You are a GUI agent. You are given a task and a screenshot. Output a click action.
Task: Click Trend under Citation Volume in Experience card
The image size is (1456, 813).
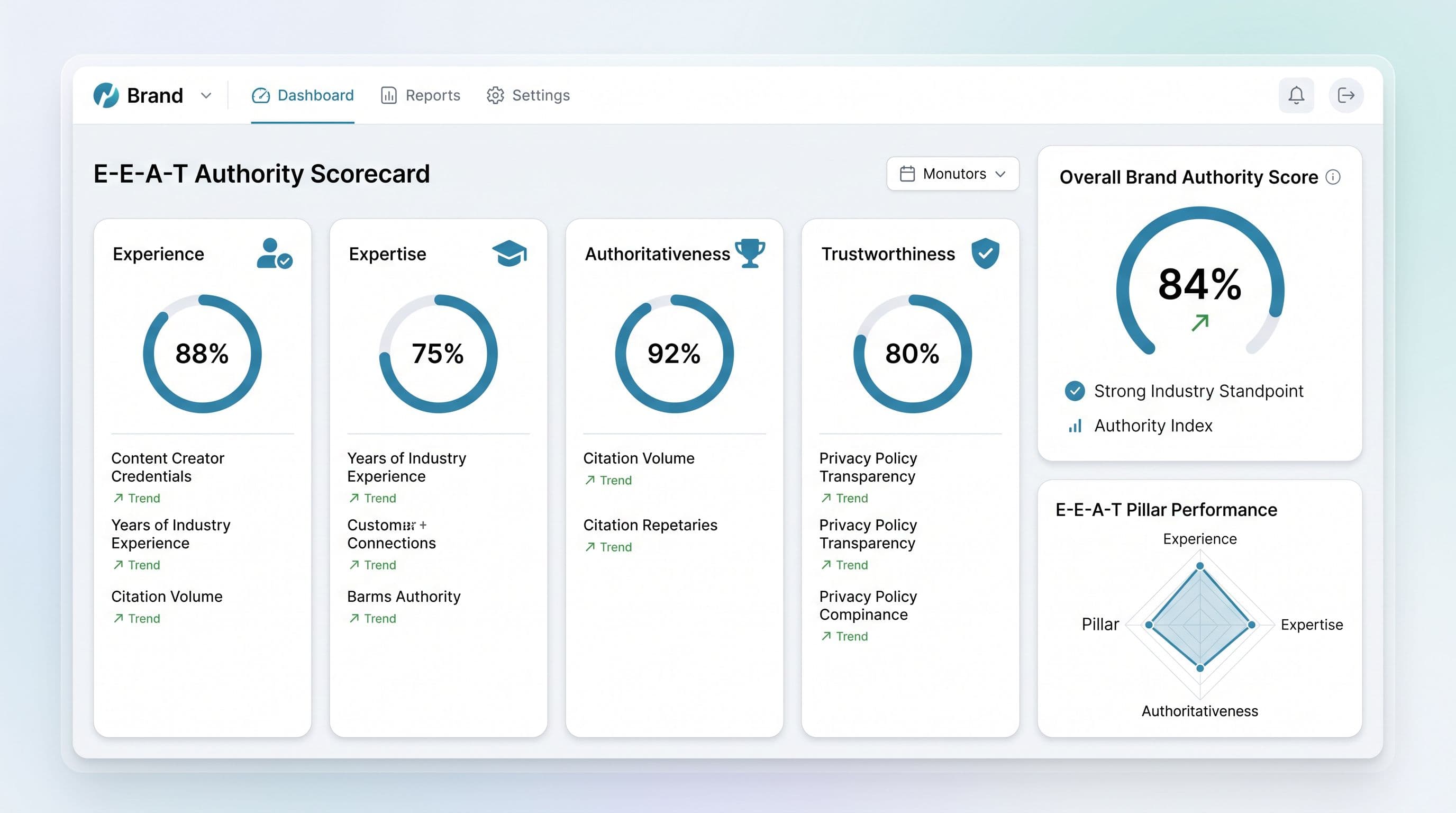pos(136,619)
